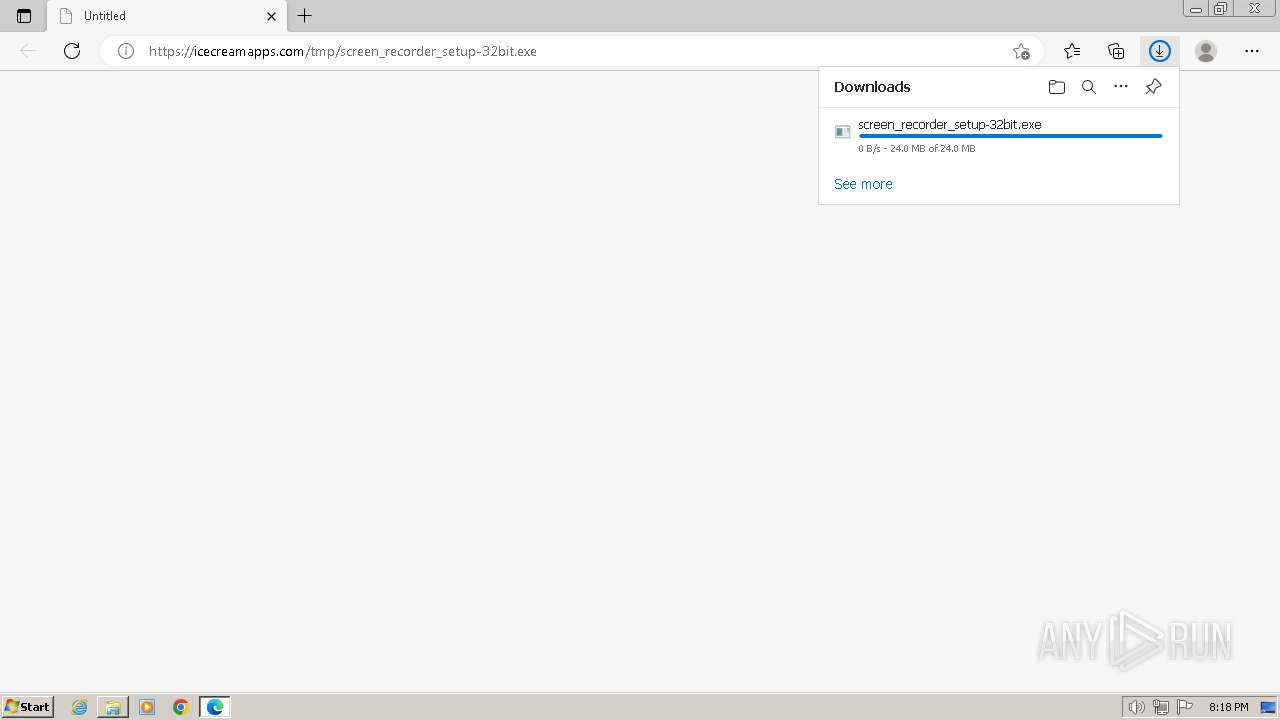Click the download progress bar
The width and height of the screenshot is (1280, 720).
[1011, 136]
